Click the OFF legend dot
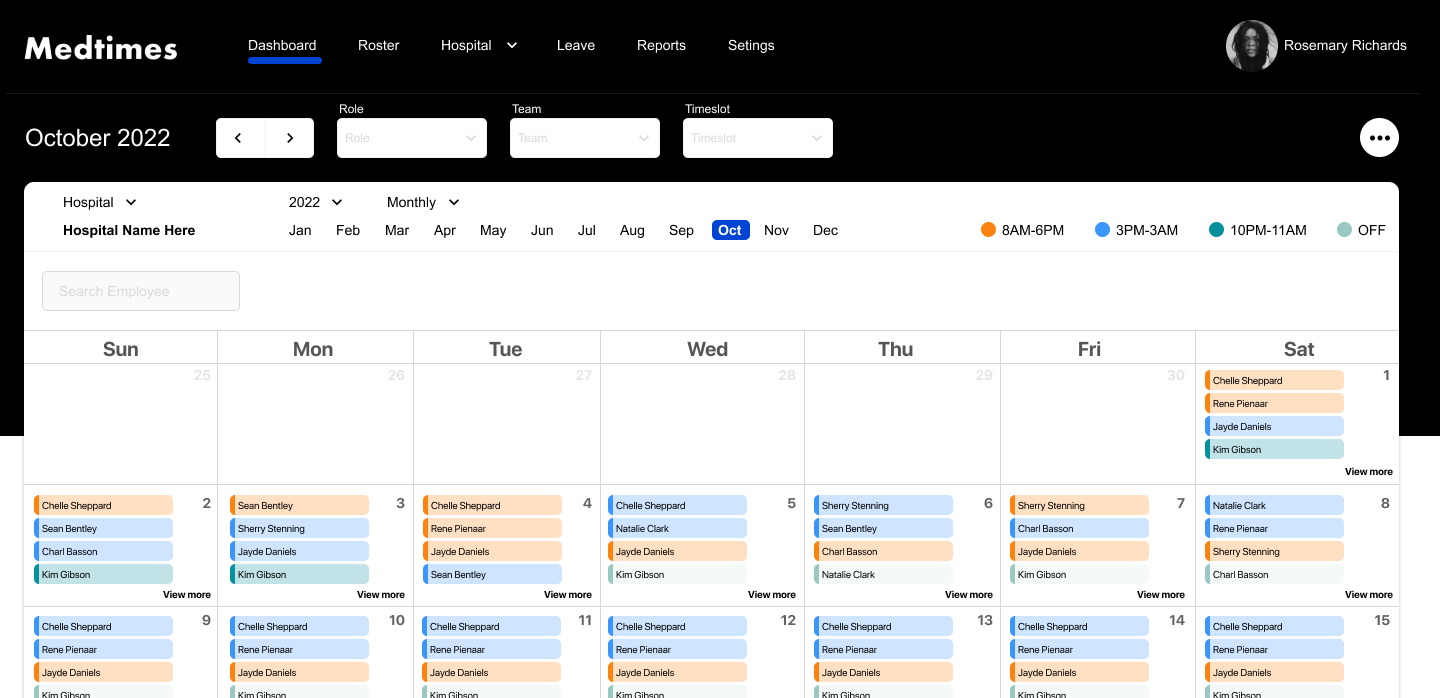1440x698 pixels. tap(1344, 230)
